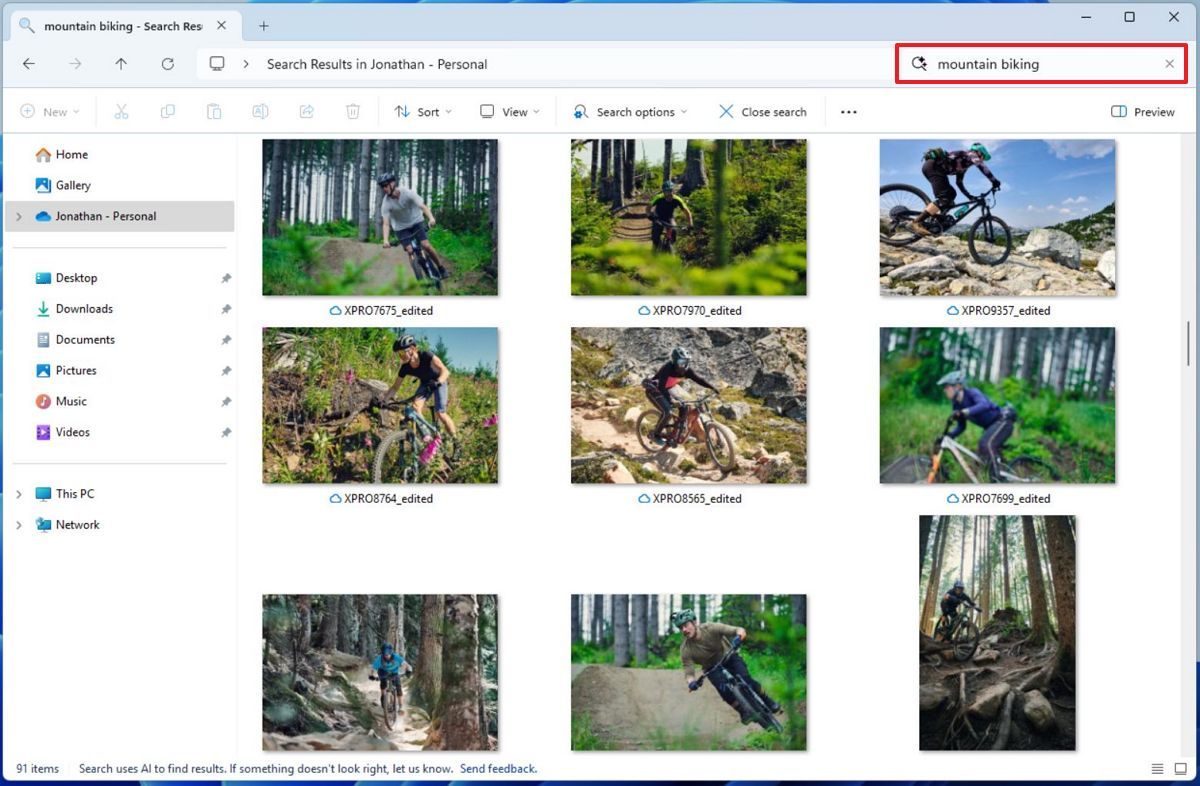Open the Sort dropdown
Viewport: 1200px width, 786px height.
coord(423,111)
